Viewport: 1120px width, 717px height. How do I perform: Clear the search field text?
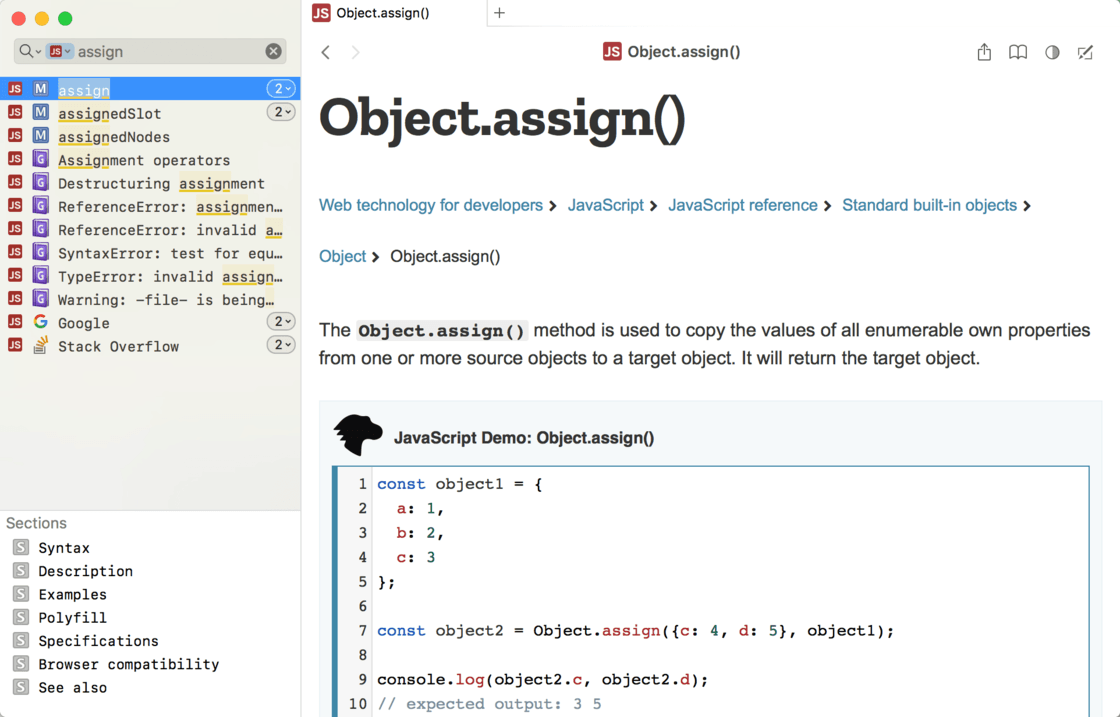point(273,51)
